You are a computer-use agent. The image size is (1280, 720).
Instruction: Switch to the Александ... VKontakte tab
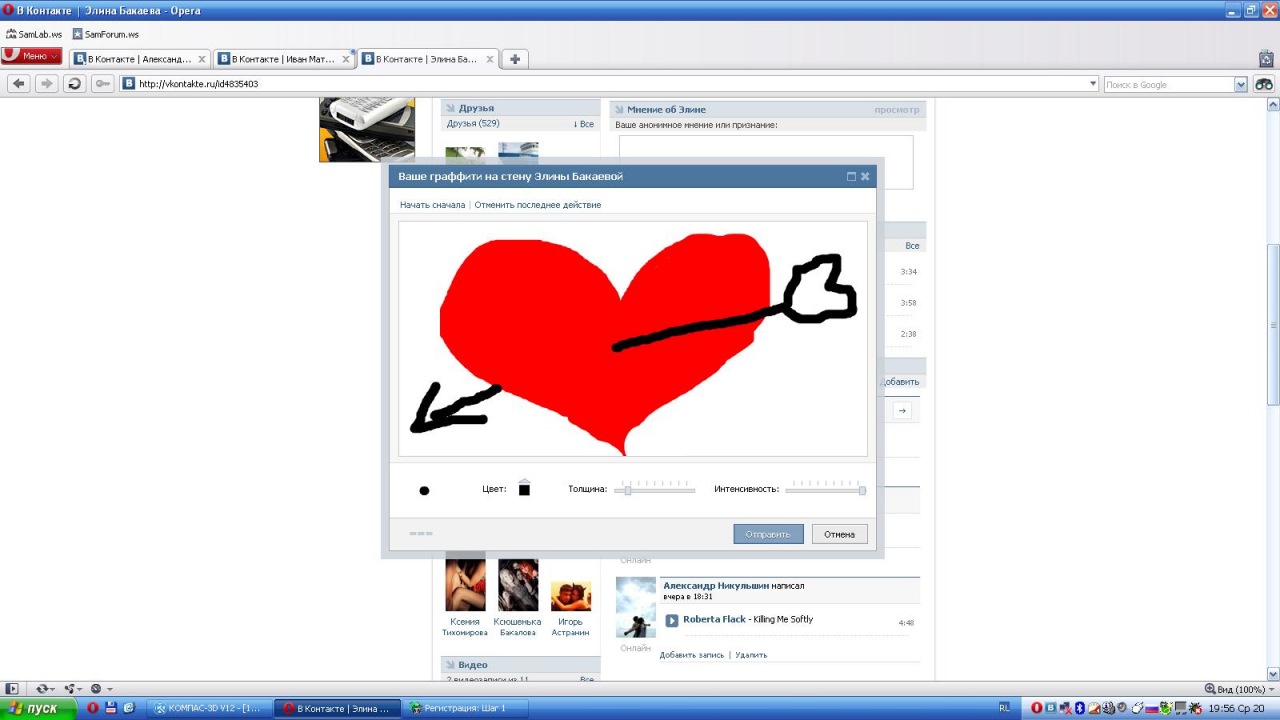coord(140,59)
